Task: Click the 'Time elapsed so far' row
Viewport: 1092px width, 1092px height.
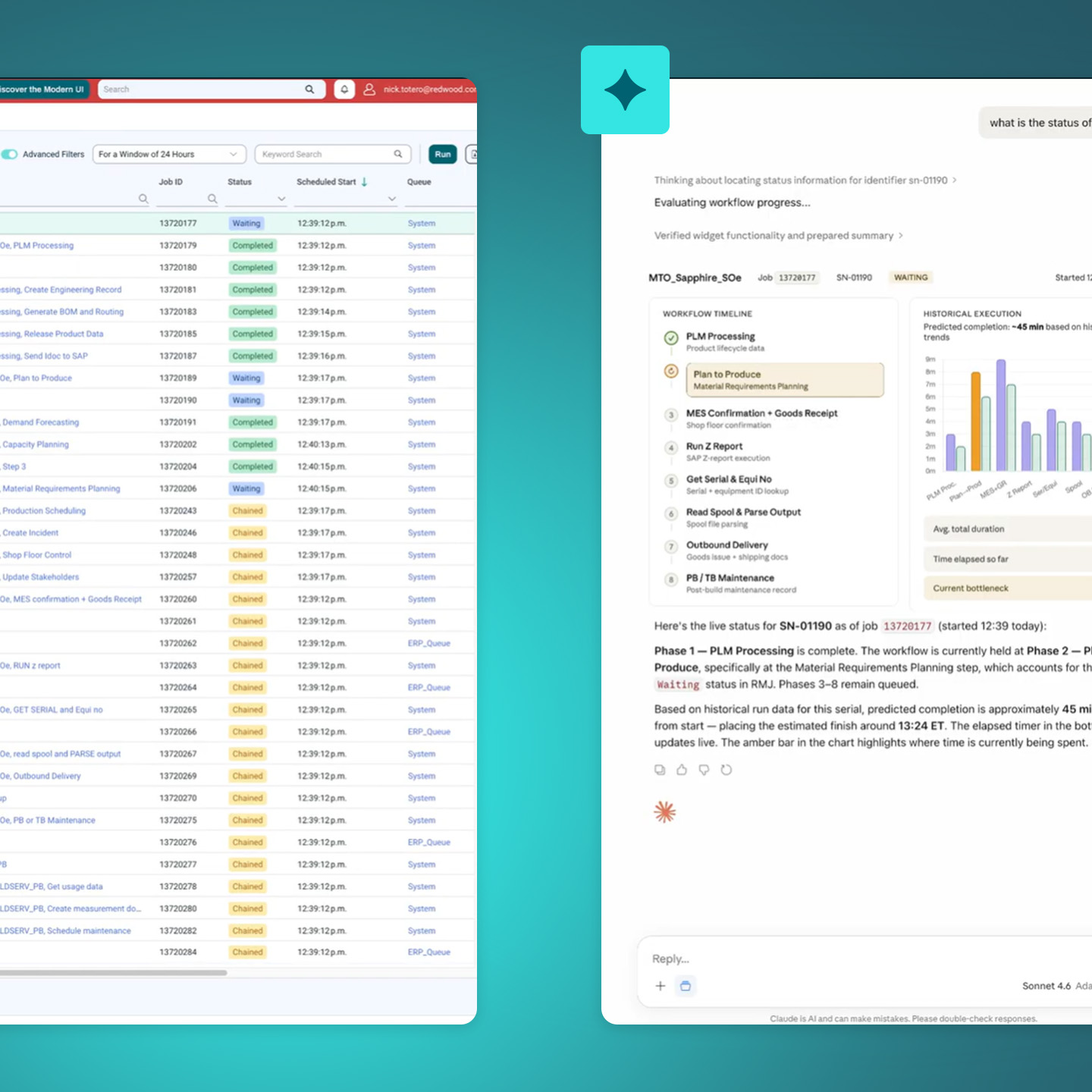Action: pyautogui.click(x=1008, y=559)
